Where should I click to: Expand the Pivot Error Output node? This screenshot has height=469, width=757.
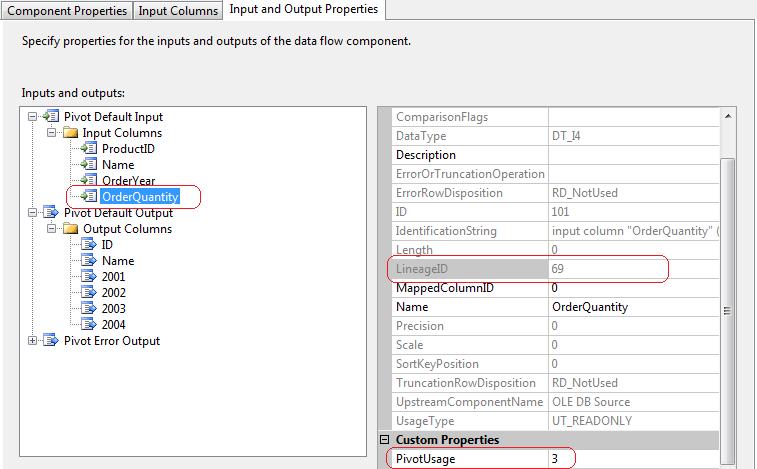click(x=34, y=341)
